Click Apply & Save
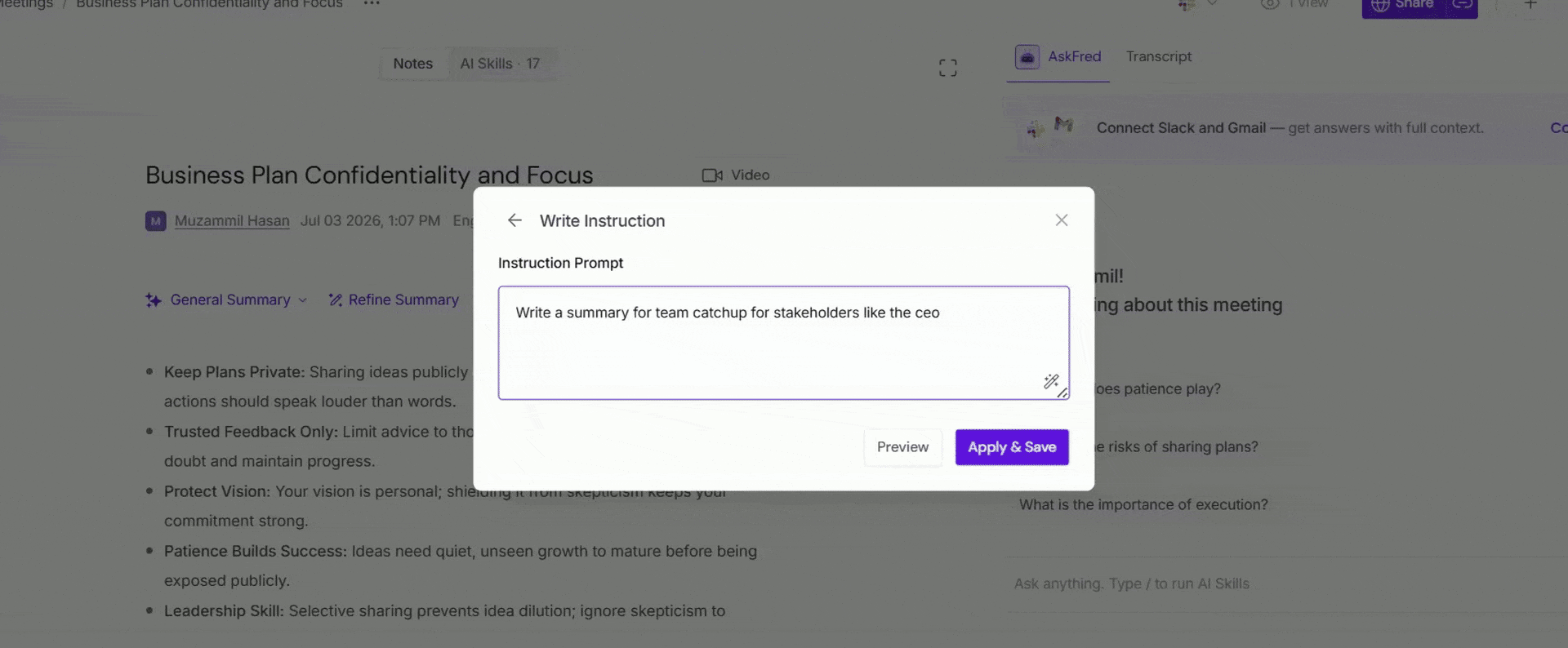The width and height of the screenshot is (1568, 648). [1012, 447]
